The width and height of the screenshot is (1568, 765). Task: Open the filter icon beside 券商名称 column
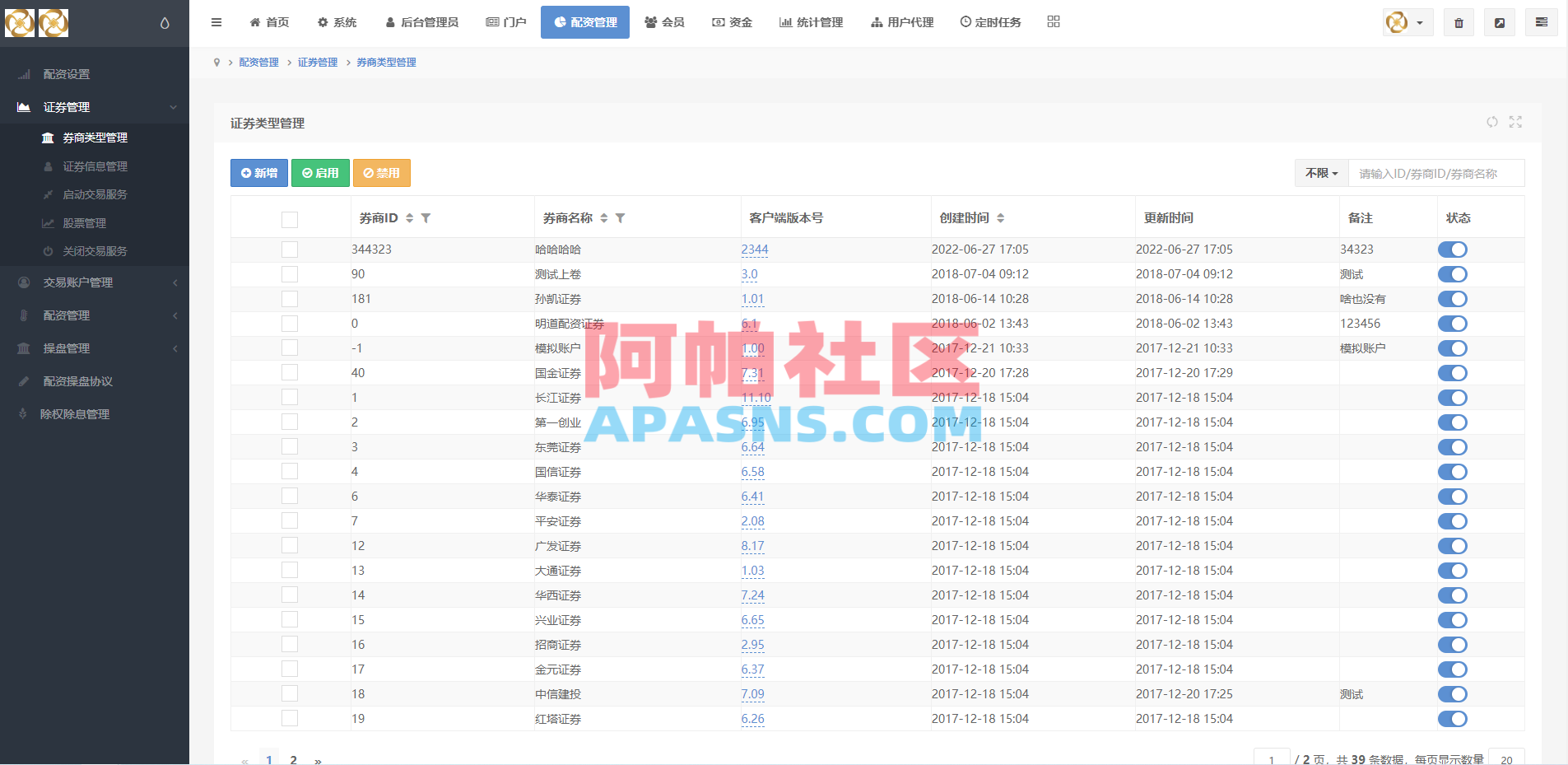pyautogui.click(x=622, y=218)
